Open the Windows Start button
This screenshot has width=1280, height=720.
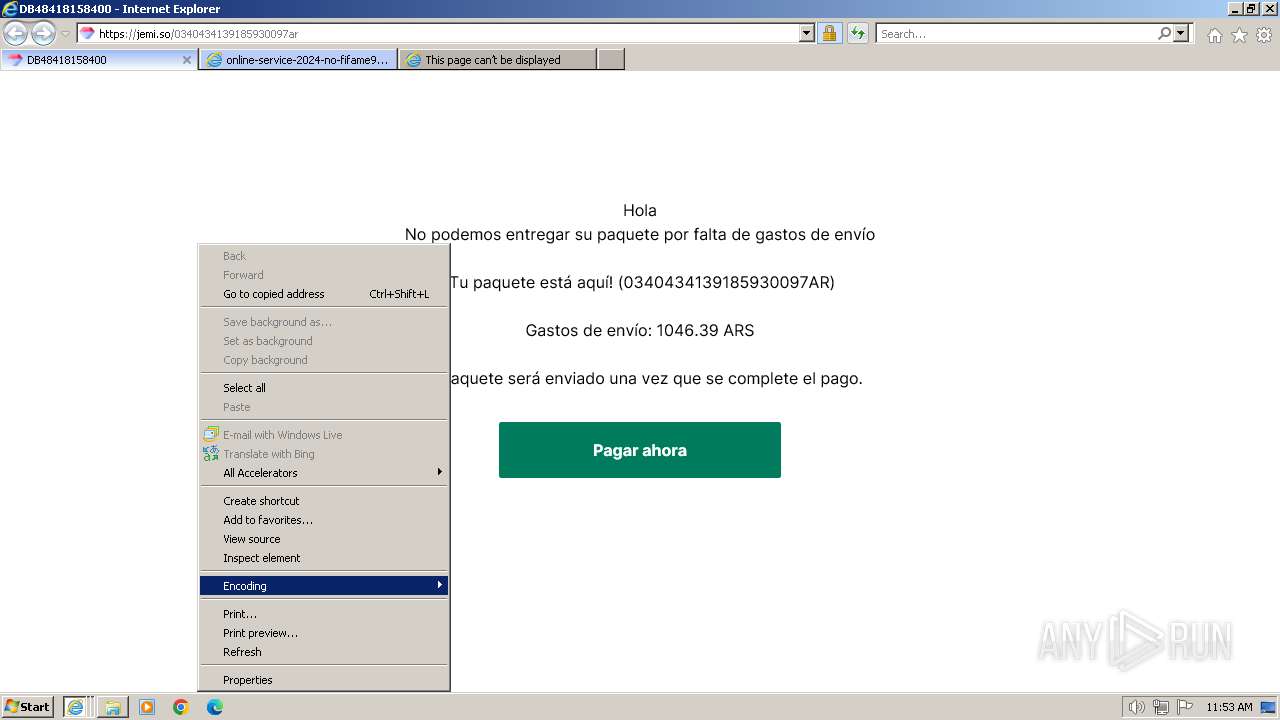[28, 707]
